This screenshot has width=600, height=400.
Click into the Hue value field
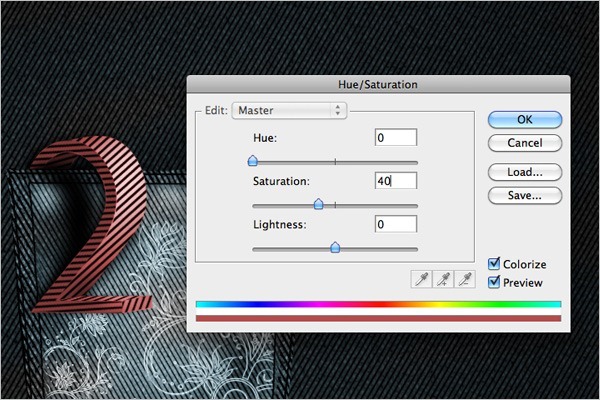coord(396,137)
